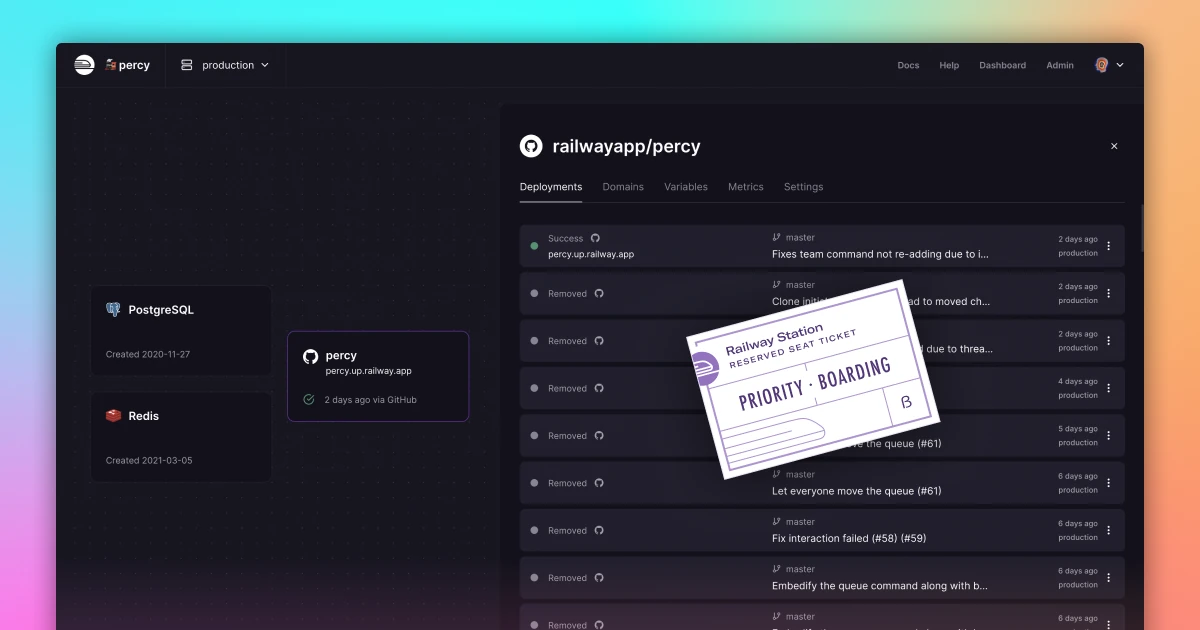The height and width of the screenshot is (630, 1200).
Task: Switch to the Settings tab
Action: tap(804, 187)
